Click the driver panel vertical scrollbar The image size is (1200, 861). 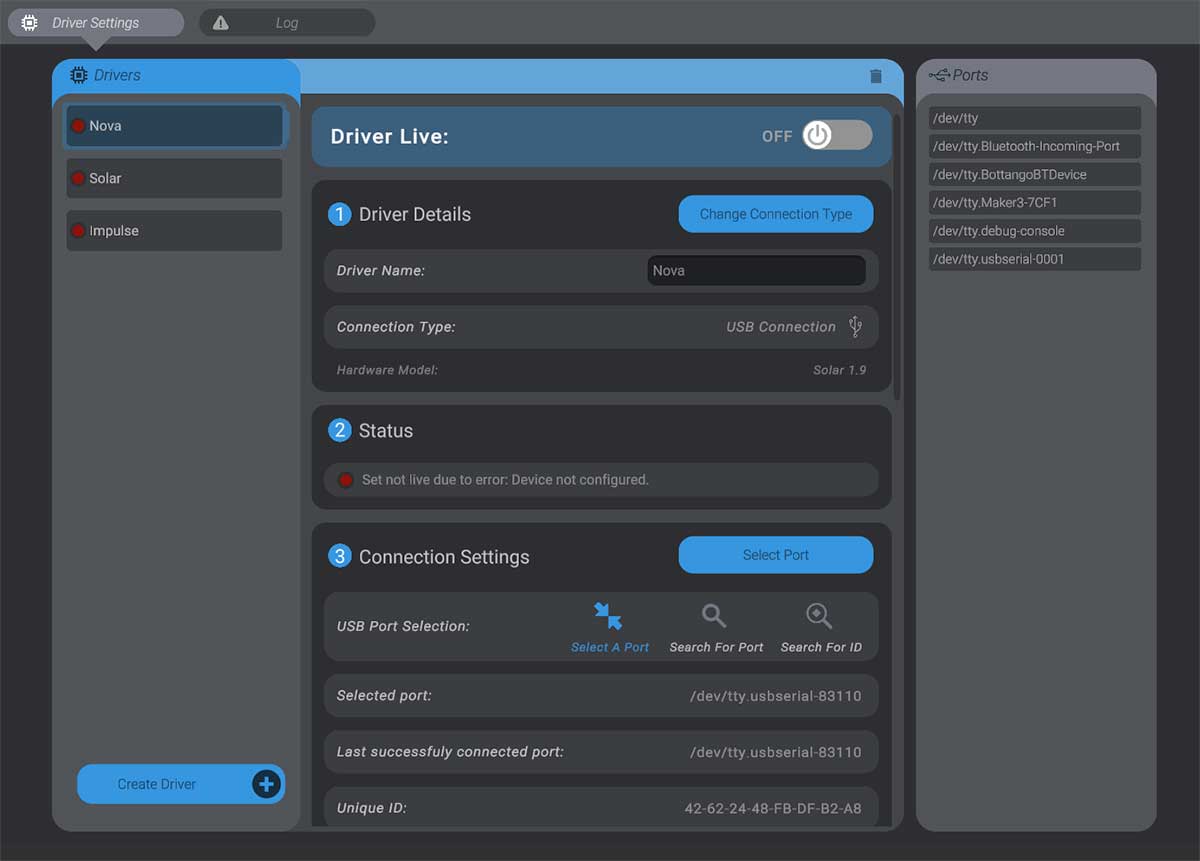897,258
